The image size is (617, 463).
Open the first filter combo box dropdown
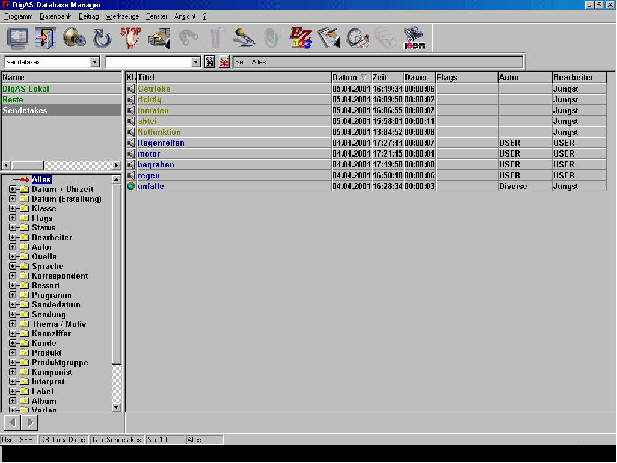(x=95, y=62)
